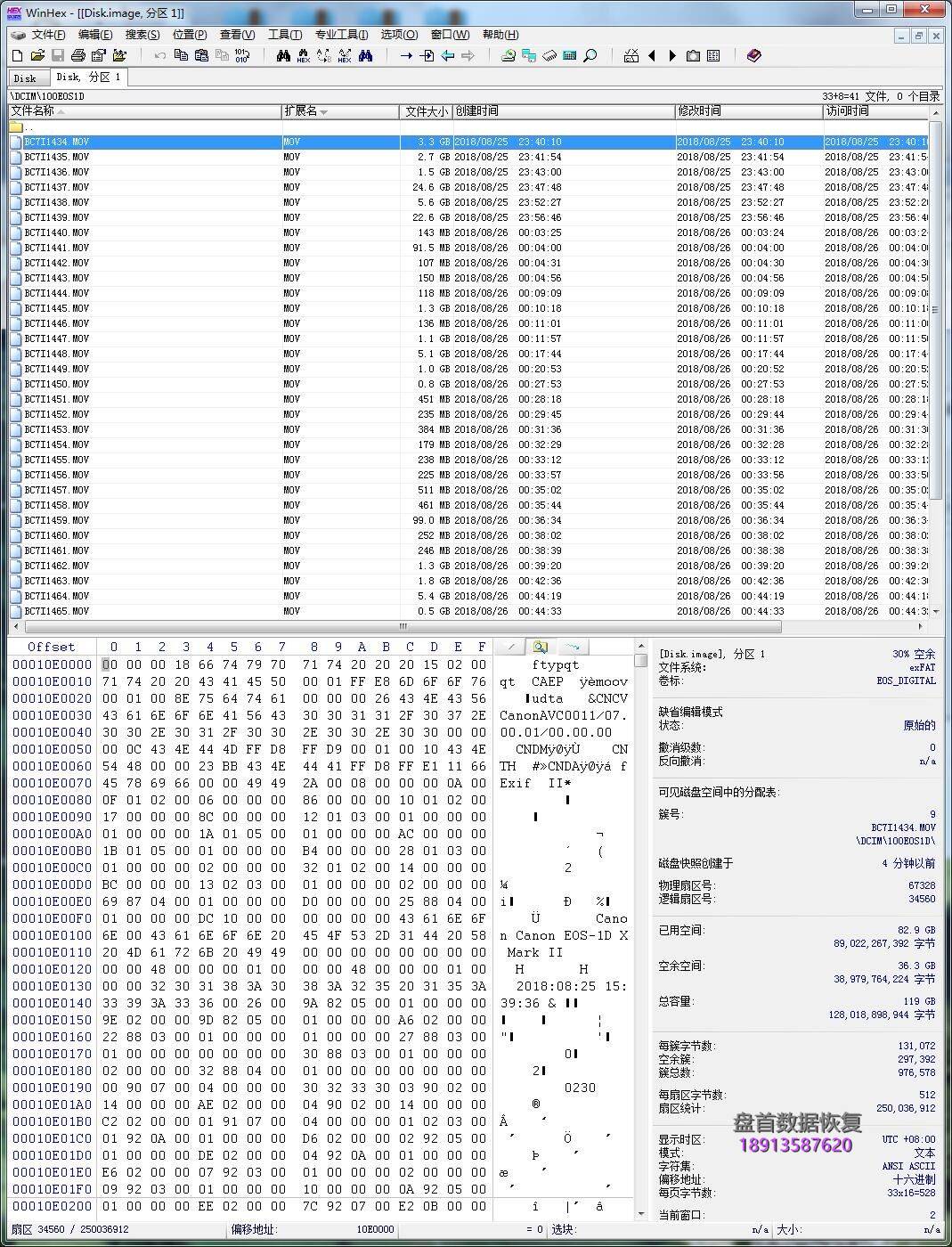Replace hex values using HEX replace icon

tap(345, 55)
